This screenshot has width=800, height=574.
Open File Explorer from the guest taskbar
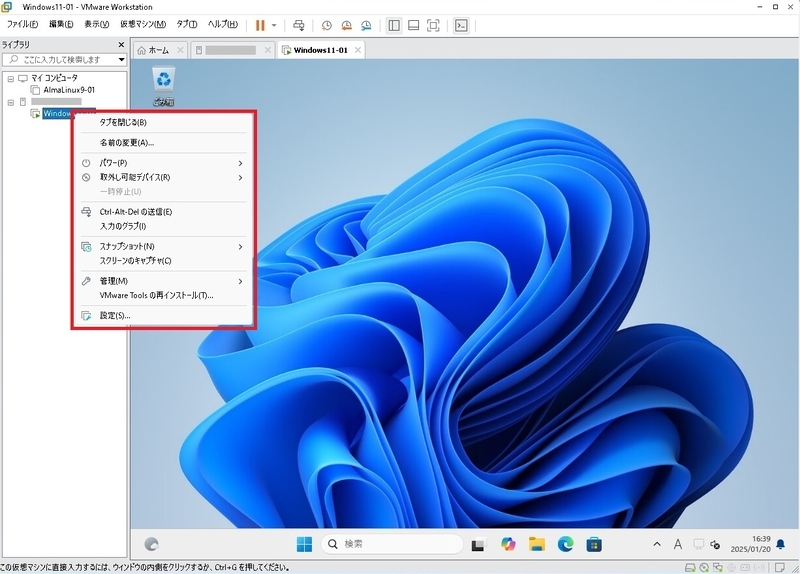click(x=537, y=544)
